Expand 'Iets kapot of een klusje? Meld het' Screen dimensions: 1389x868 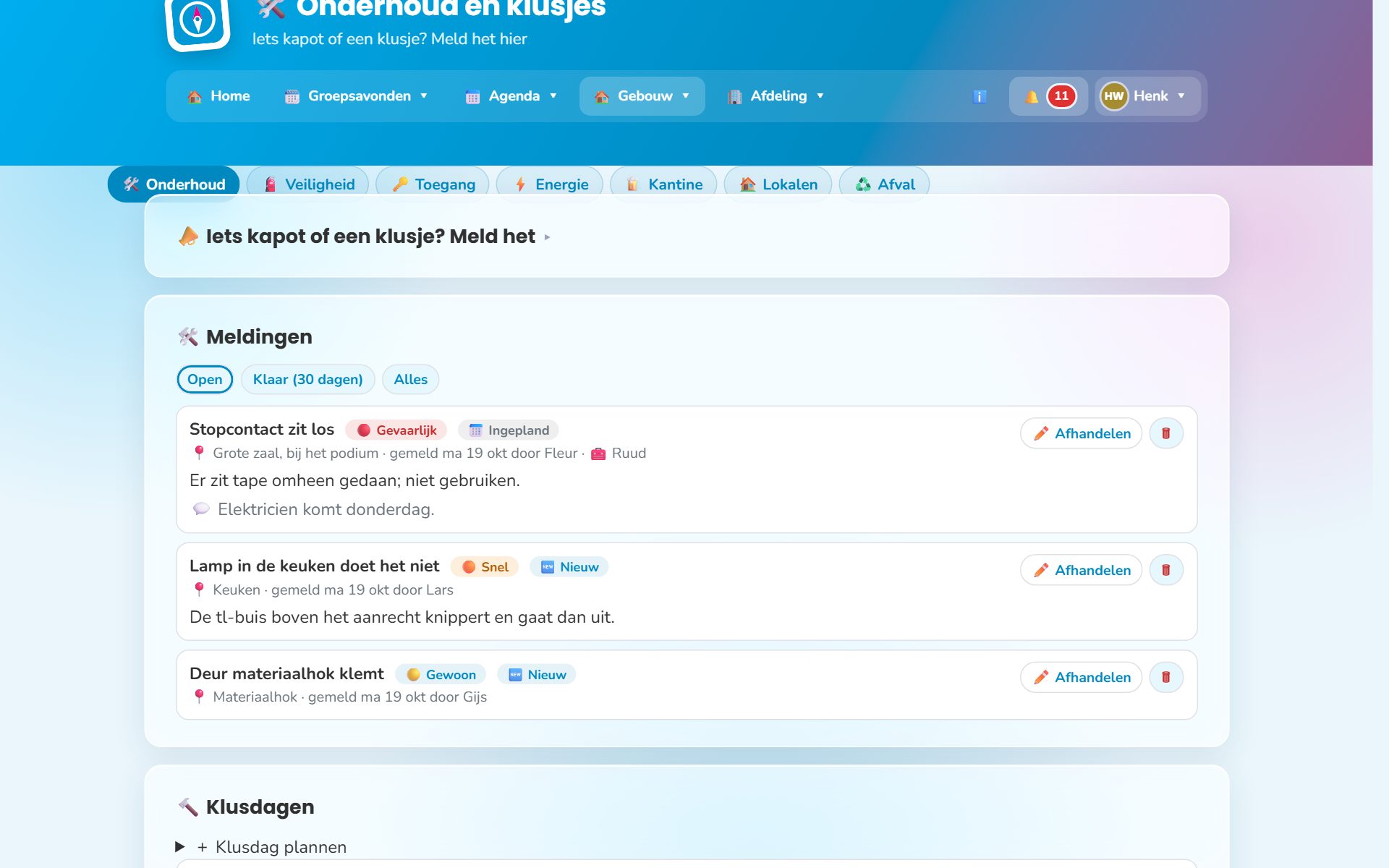(364, 237)
